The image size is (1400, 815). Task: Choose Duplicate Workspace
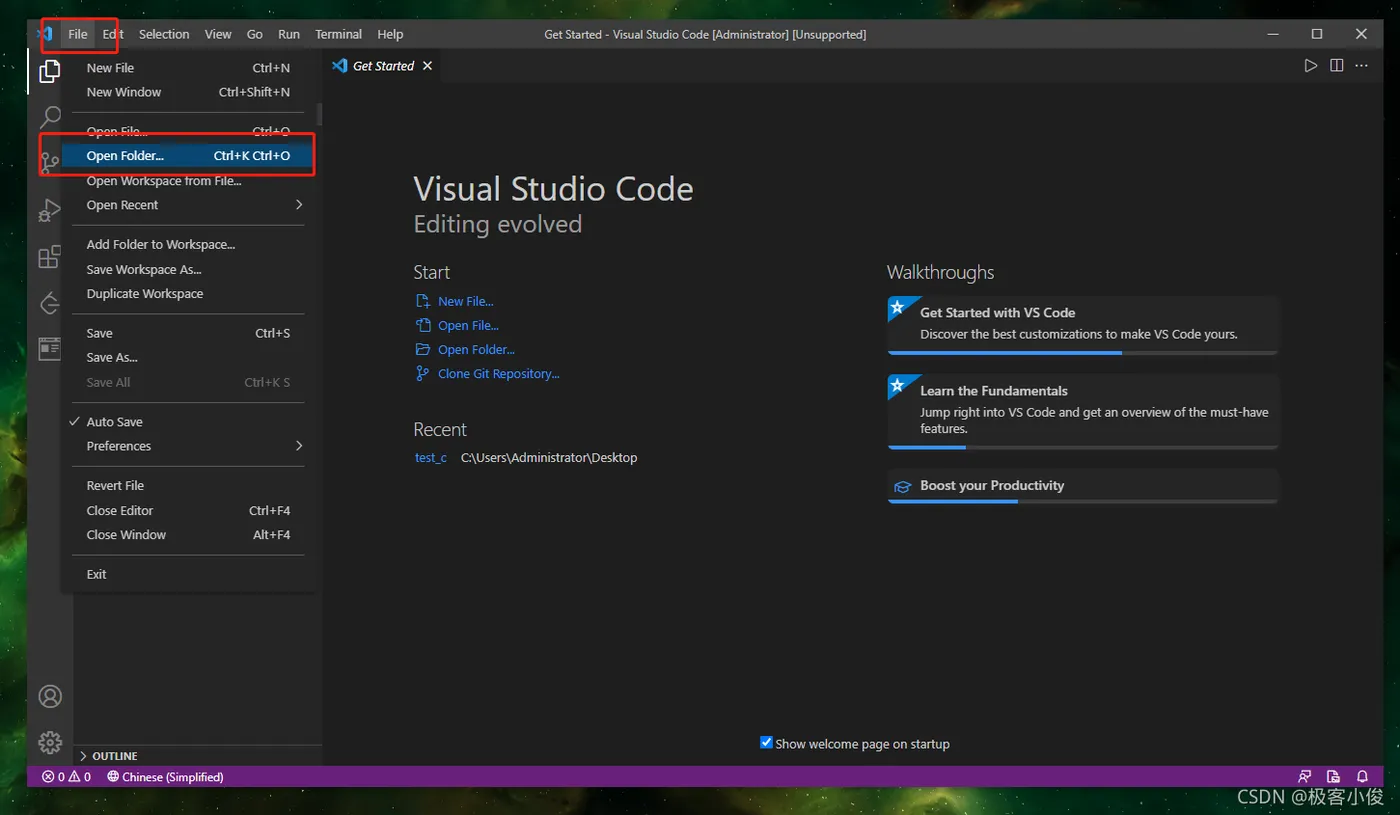pyautogui.click(x=188, y=294)
